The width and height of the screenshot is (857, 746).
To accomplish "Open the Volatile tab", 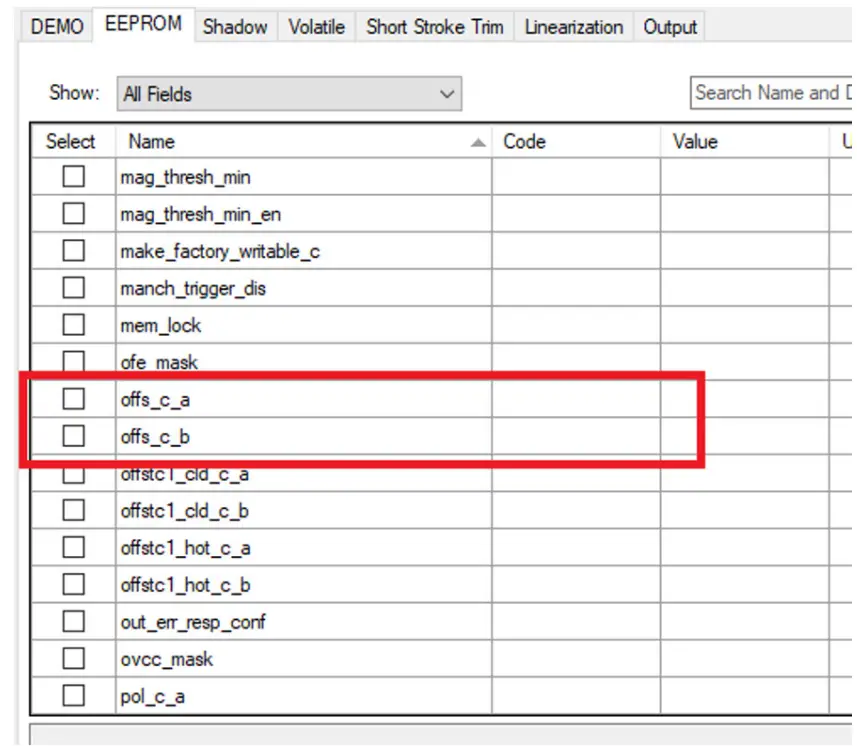I will tap(316, 26).
